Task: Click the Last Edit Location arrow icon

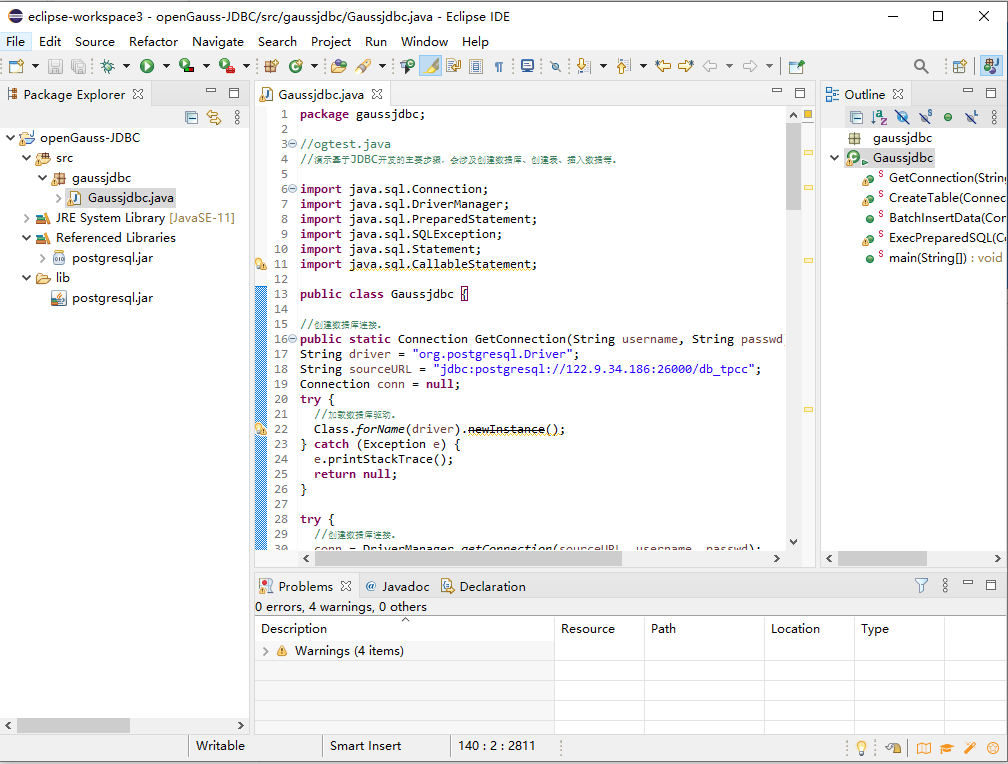Action: tap(662, 66)
